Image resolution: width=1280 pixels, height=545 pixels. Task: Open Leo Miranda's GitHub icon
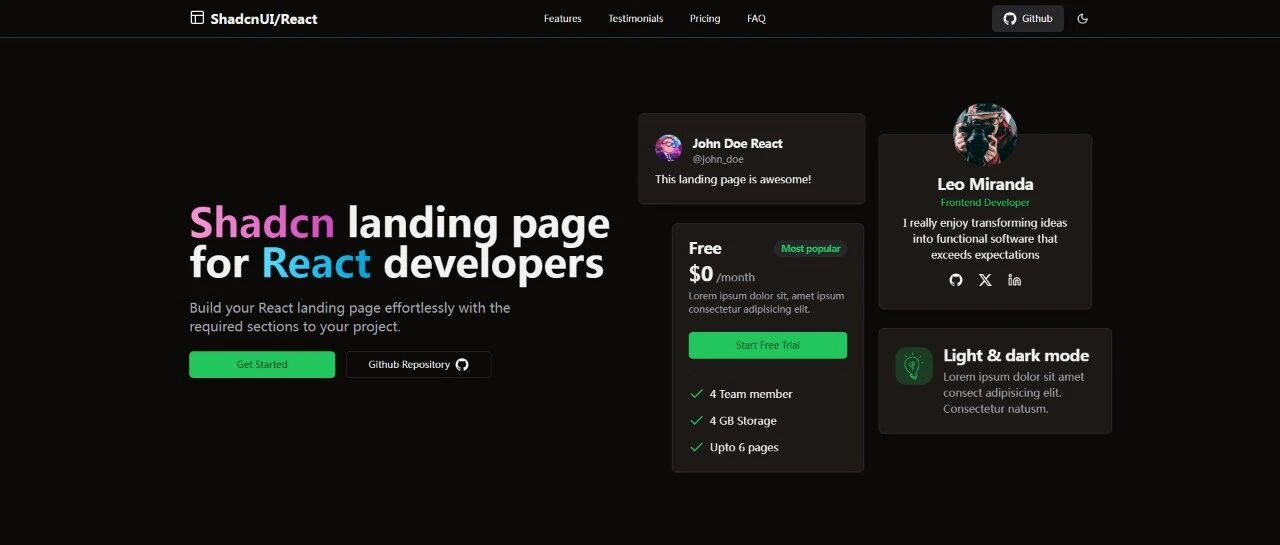956,280
